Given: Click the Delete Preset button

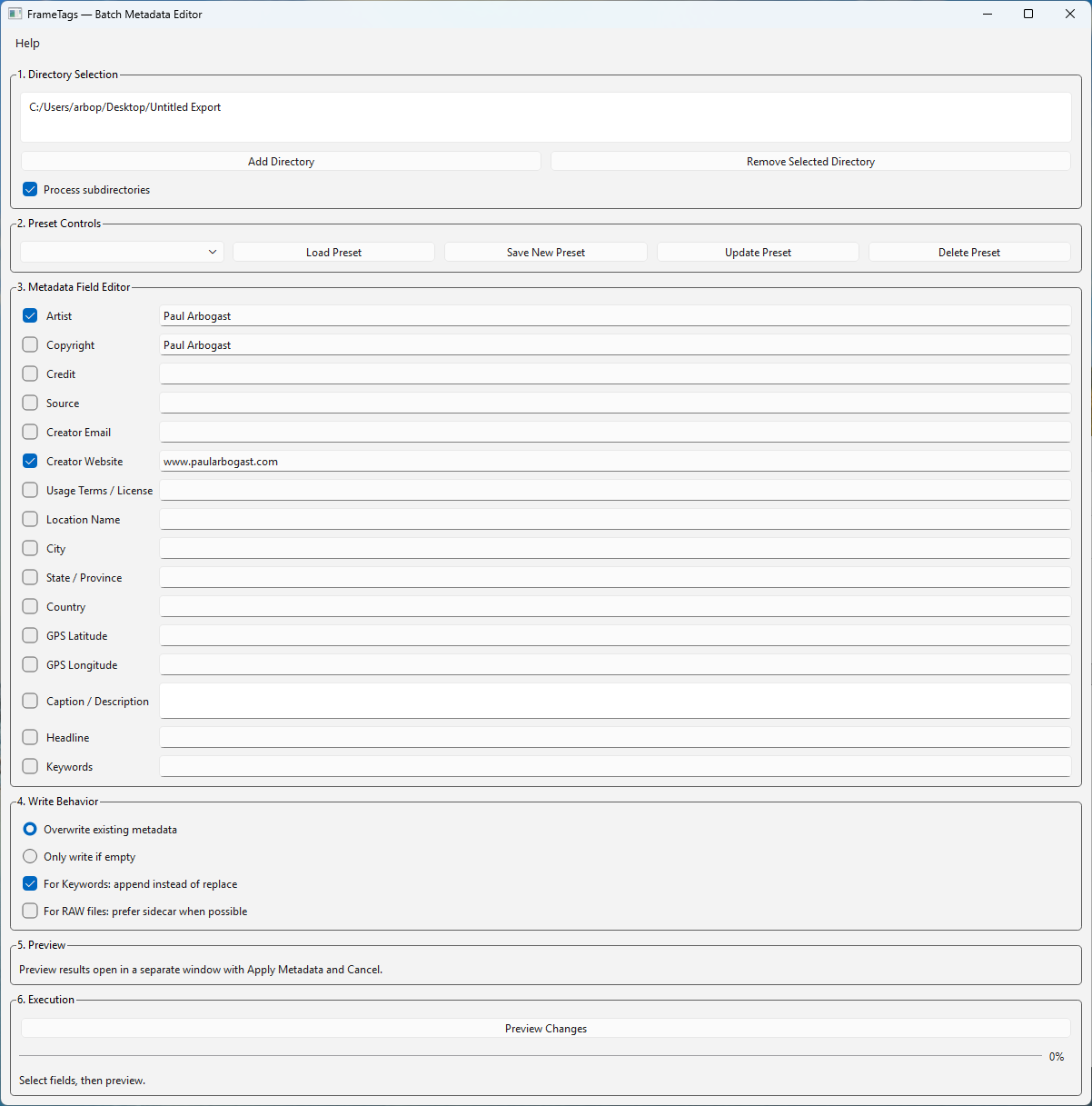Looking at the screenshot, I should click(968, 252).
